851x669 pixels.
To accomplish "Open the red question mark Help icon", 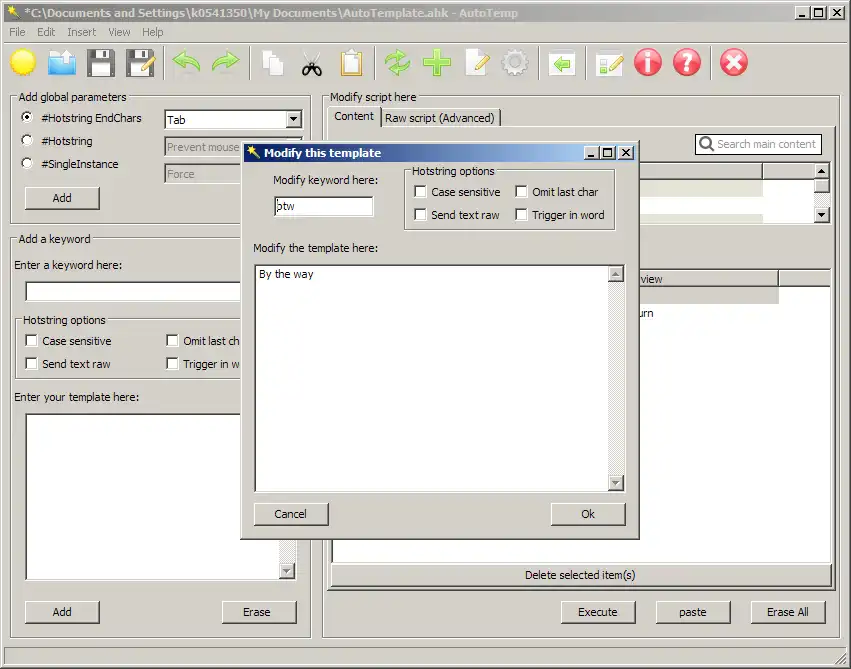I will tap(687, 62).
